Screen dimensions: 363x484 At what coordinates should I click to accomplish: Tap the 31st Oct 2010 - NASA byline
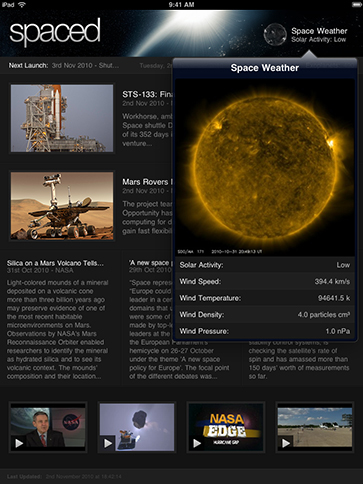pos(40,270)
